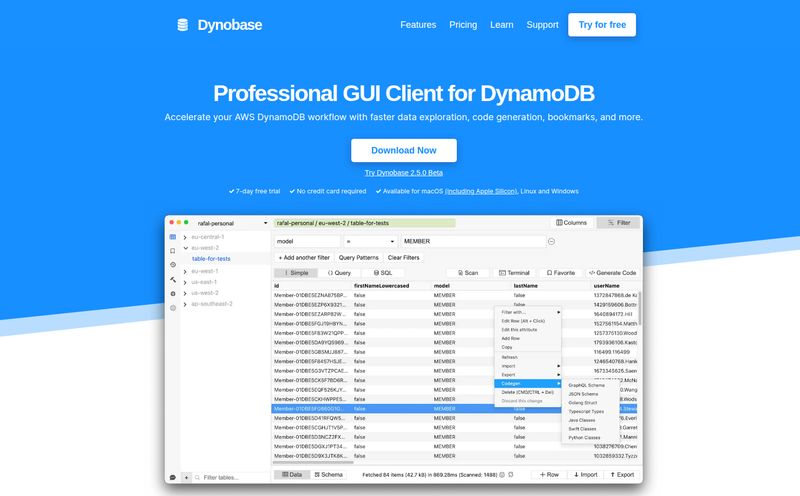Open the Columns chooser button
The image size is (800, 496).
coord(571,222)
